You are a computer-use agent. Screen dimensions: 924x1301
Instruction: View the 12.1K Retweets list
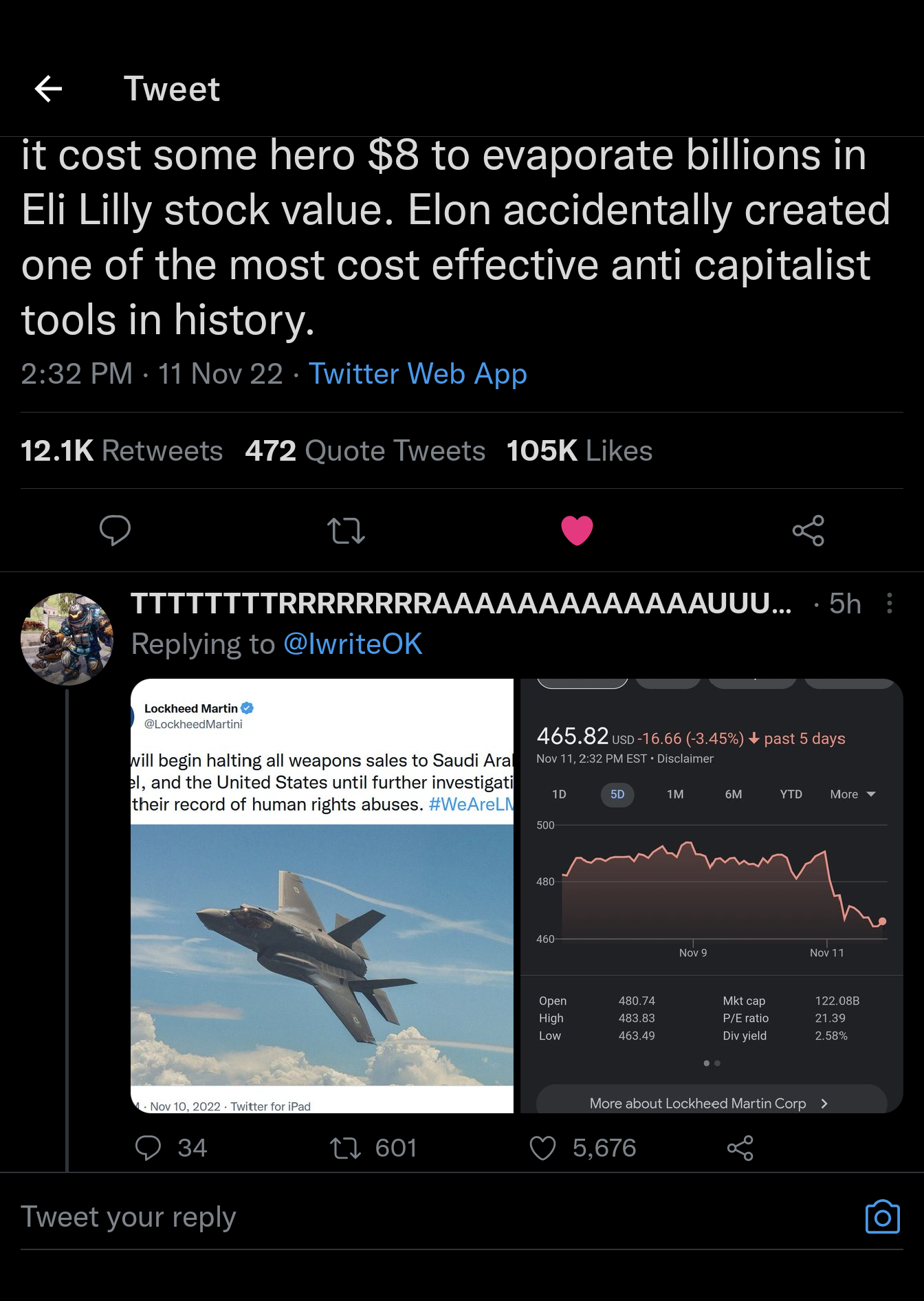click(122, 451)
